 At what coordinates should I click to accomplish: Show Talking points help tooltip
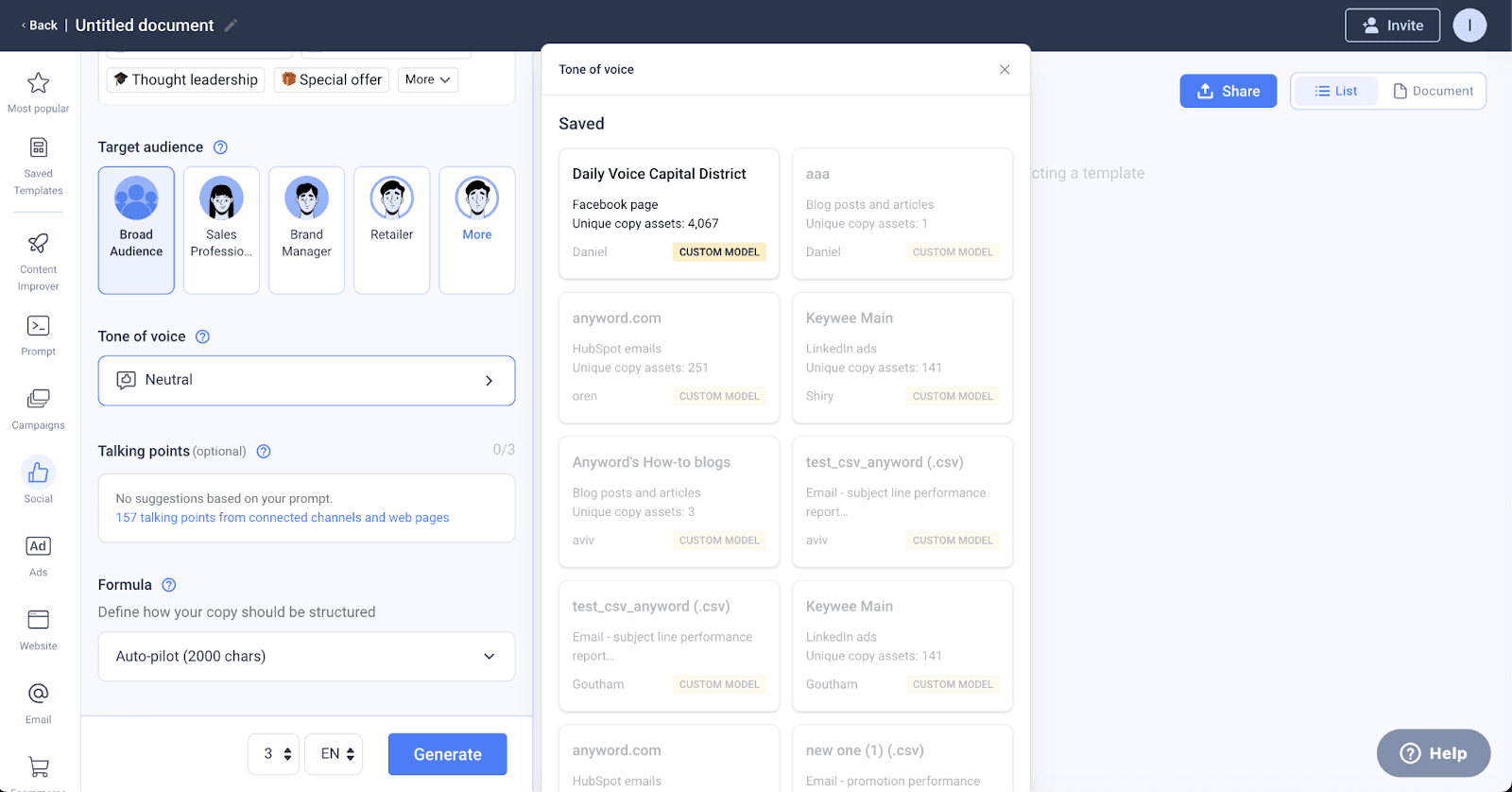click(x=264, y=452)
